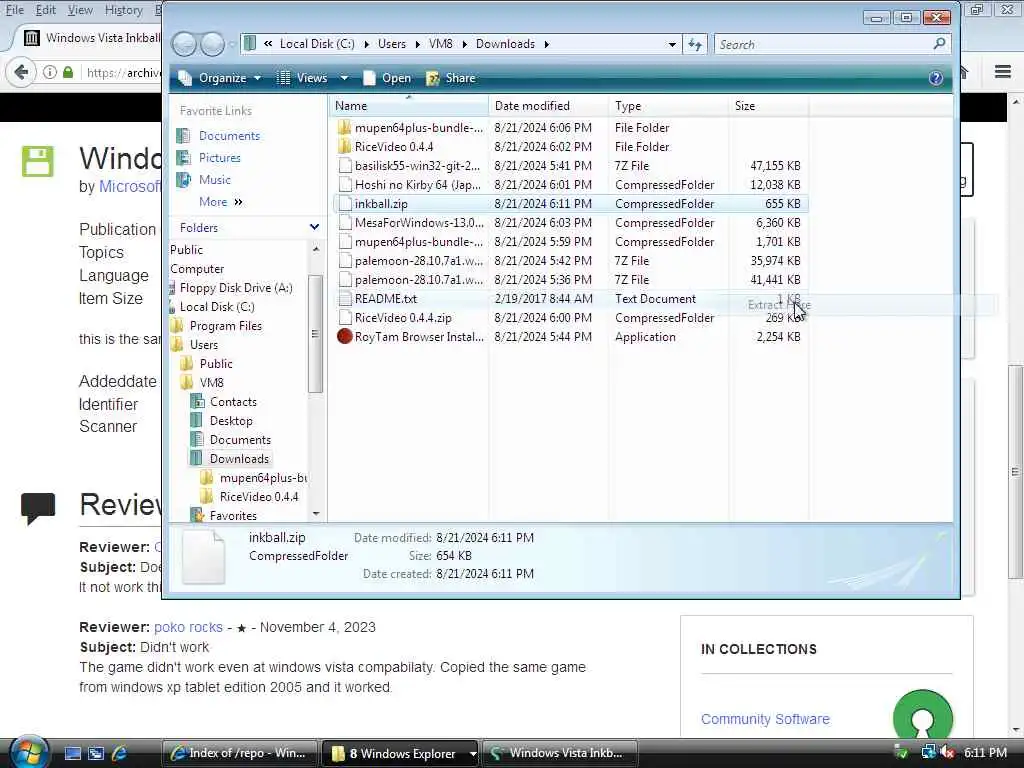Open the poko rocks reviewer link
1024x768 pixels.
tap(188, 627)
